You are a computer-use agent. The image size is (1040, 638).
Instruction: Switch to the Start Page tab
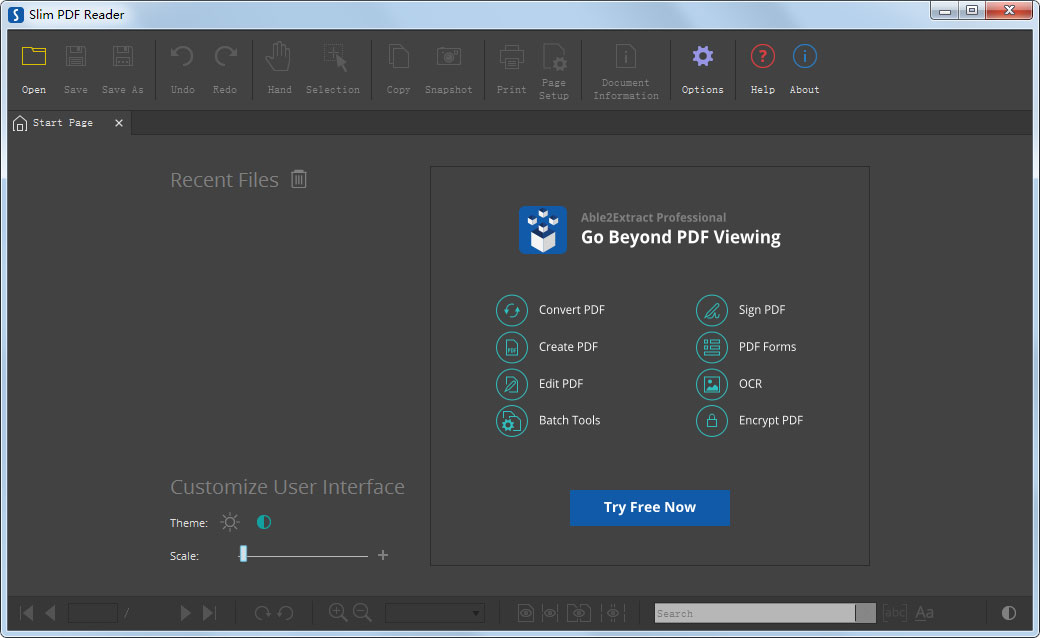pos(62,123)
